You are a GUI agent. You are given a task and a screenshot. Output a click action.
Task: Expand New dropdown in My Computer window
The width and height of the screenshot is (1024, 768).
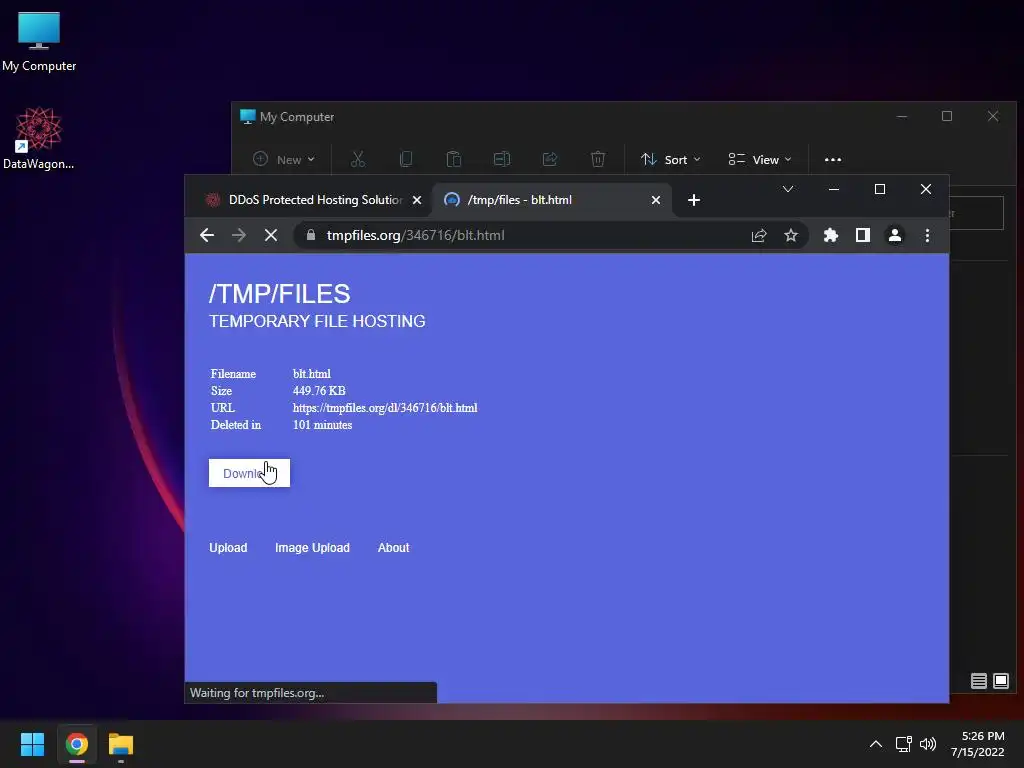[x=284, y=159]
